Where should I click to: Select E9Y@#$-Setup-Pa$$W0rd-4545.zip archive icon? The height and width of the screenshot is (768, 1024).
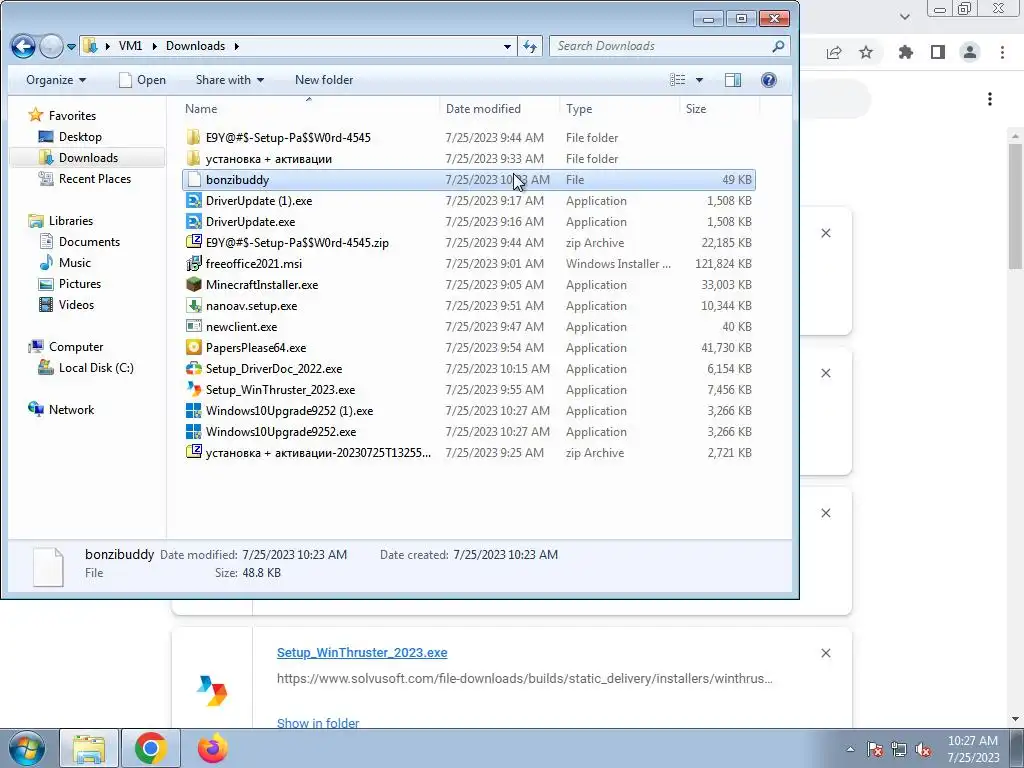(193, 242)
